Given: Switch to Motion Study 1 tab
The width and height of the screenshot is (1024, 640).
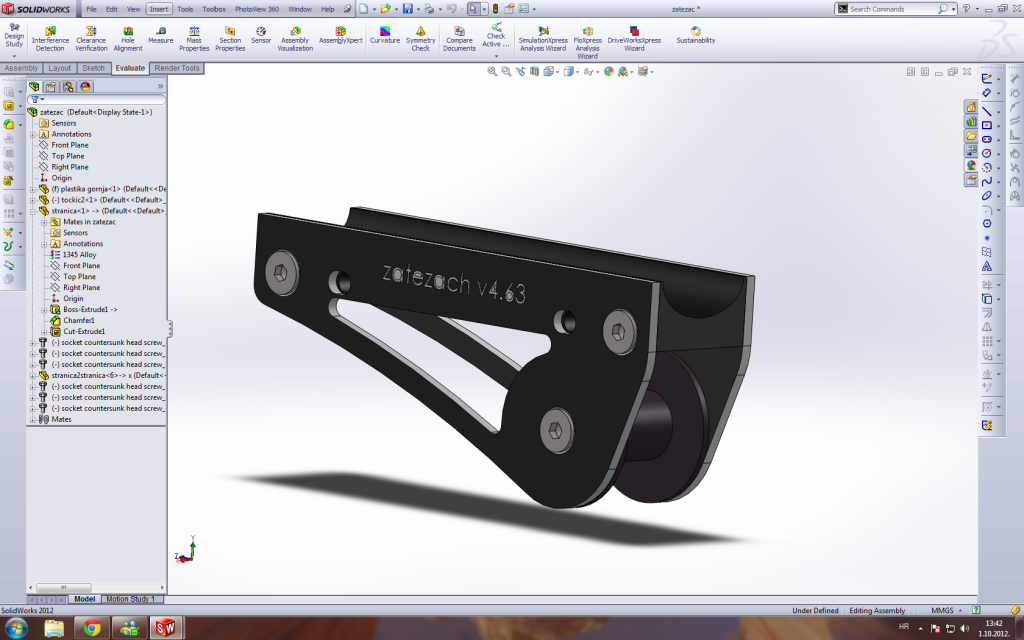Looking at the screenshot, I should (x=130, y=599).
